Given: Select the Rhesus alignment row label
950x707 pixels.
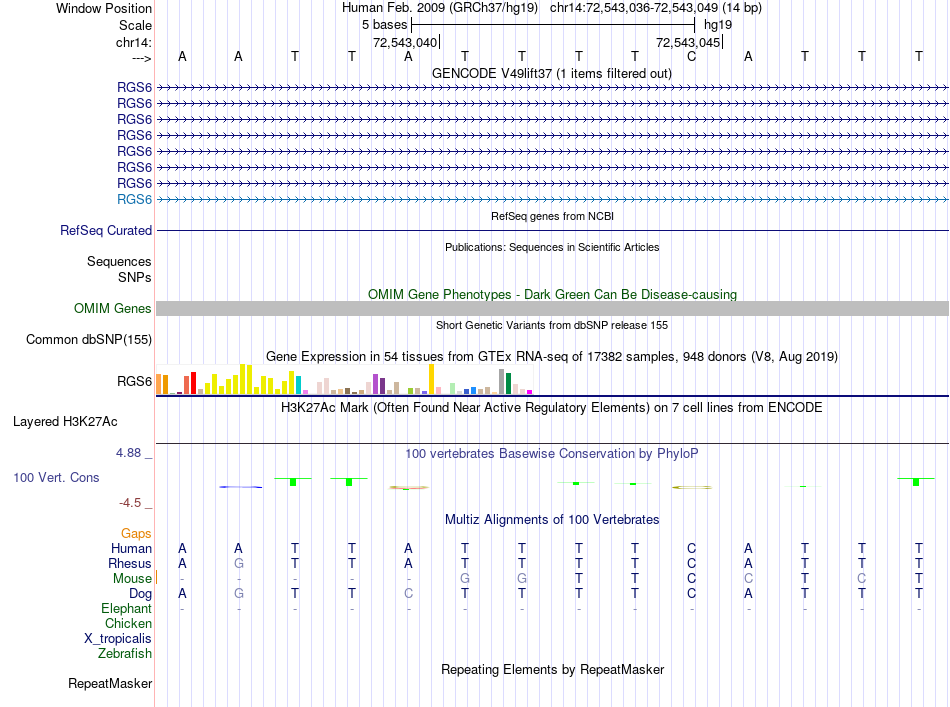Looking at the screenshot, I should [130, 563].
